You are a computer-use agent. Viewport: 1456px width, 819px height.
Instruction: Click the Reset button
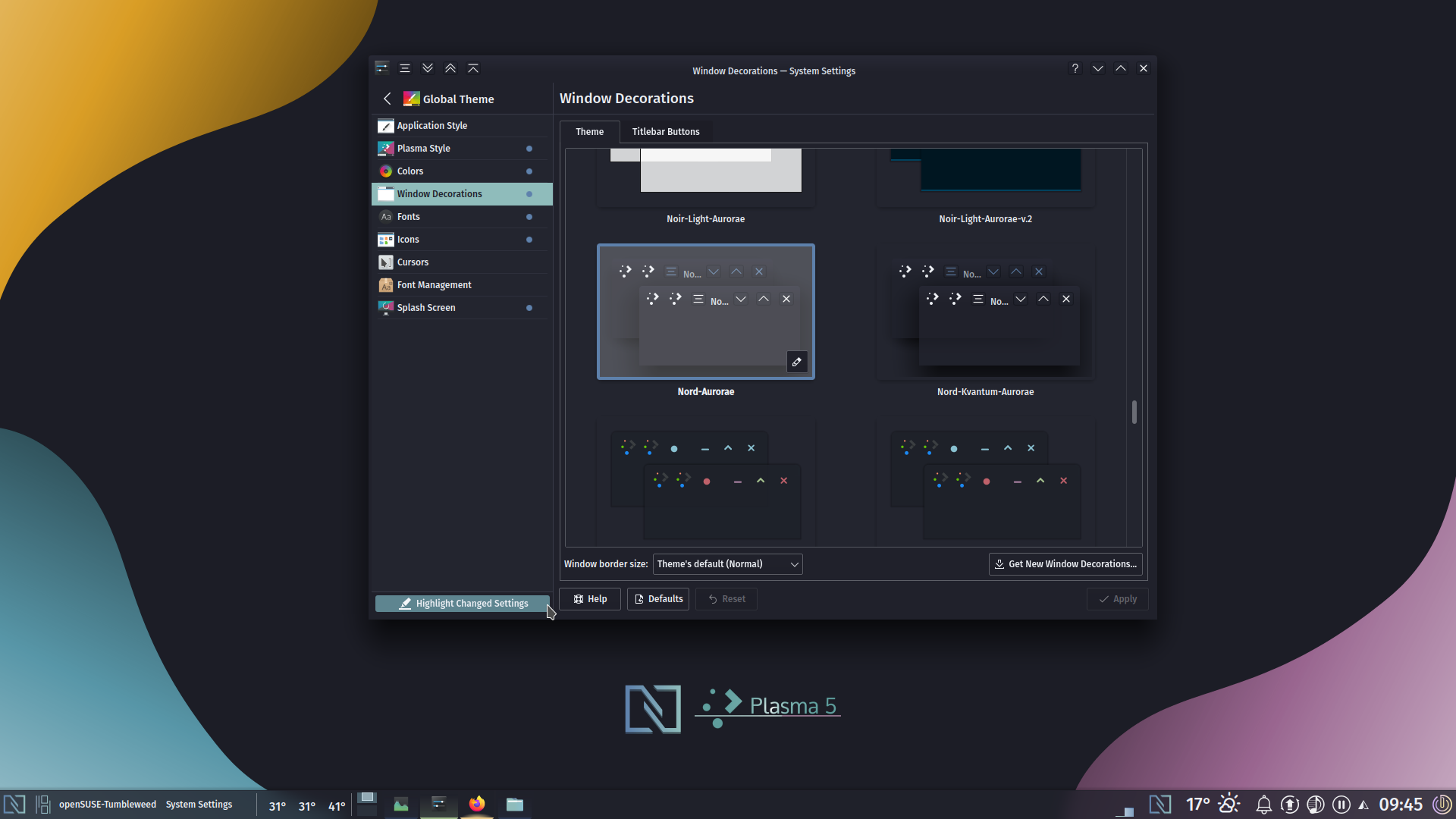point(726,599)
